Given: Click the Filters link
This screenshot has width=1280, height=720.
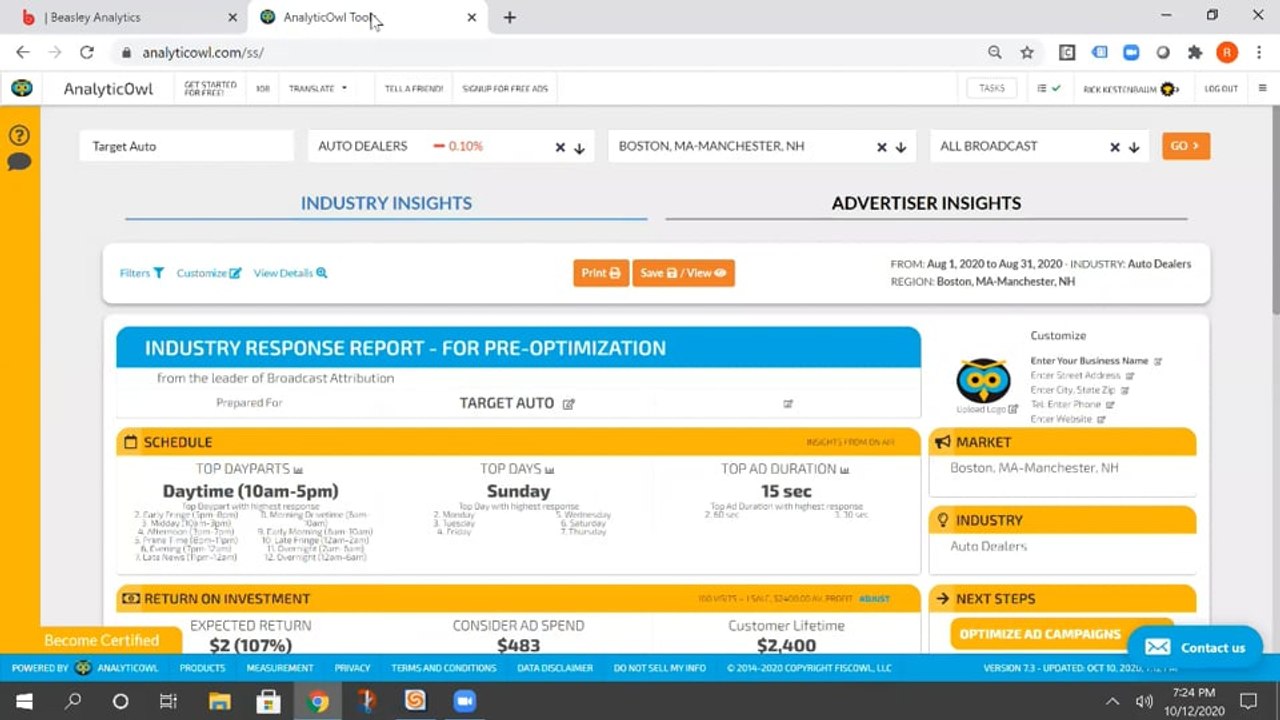Looking at the screenshot, I should point(141,273).
